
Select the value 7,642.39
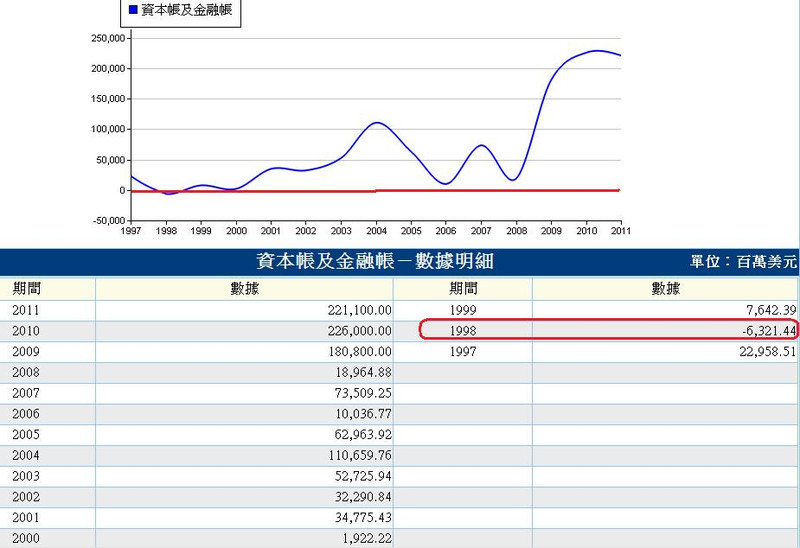point(771,310)
